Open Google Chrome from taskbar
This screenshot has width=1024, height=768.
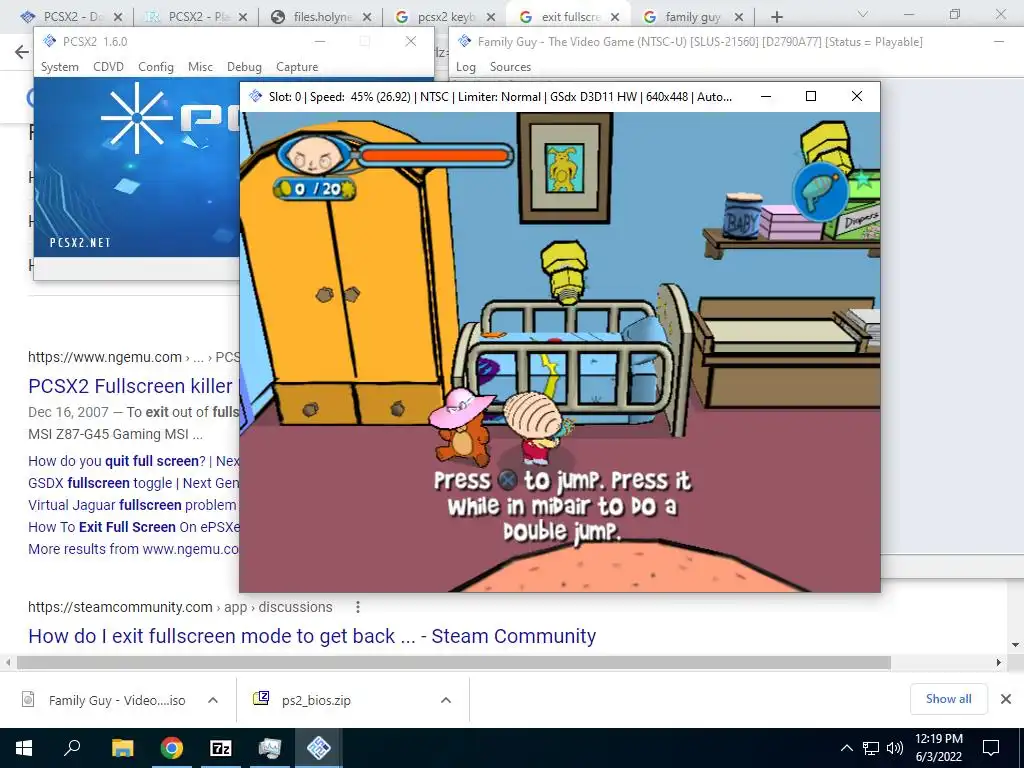(x=172, y=748)
